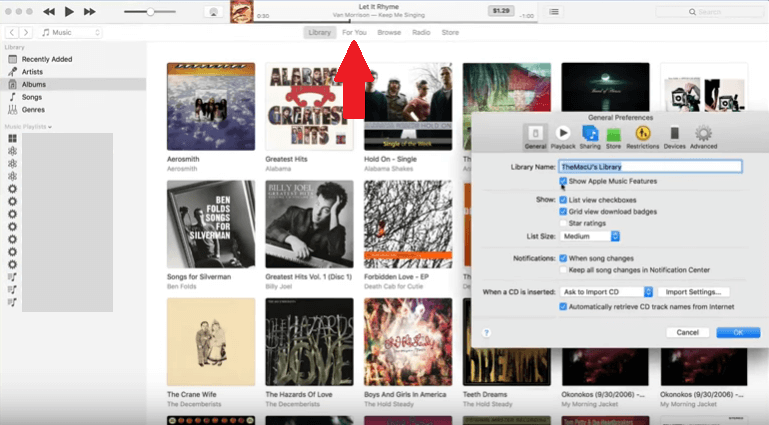Switch to the Radio tab
Image resolution: width=769 pixels, height=425 pixels.
point(421,32)
